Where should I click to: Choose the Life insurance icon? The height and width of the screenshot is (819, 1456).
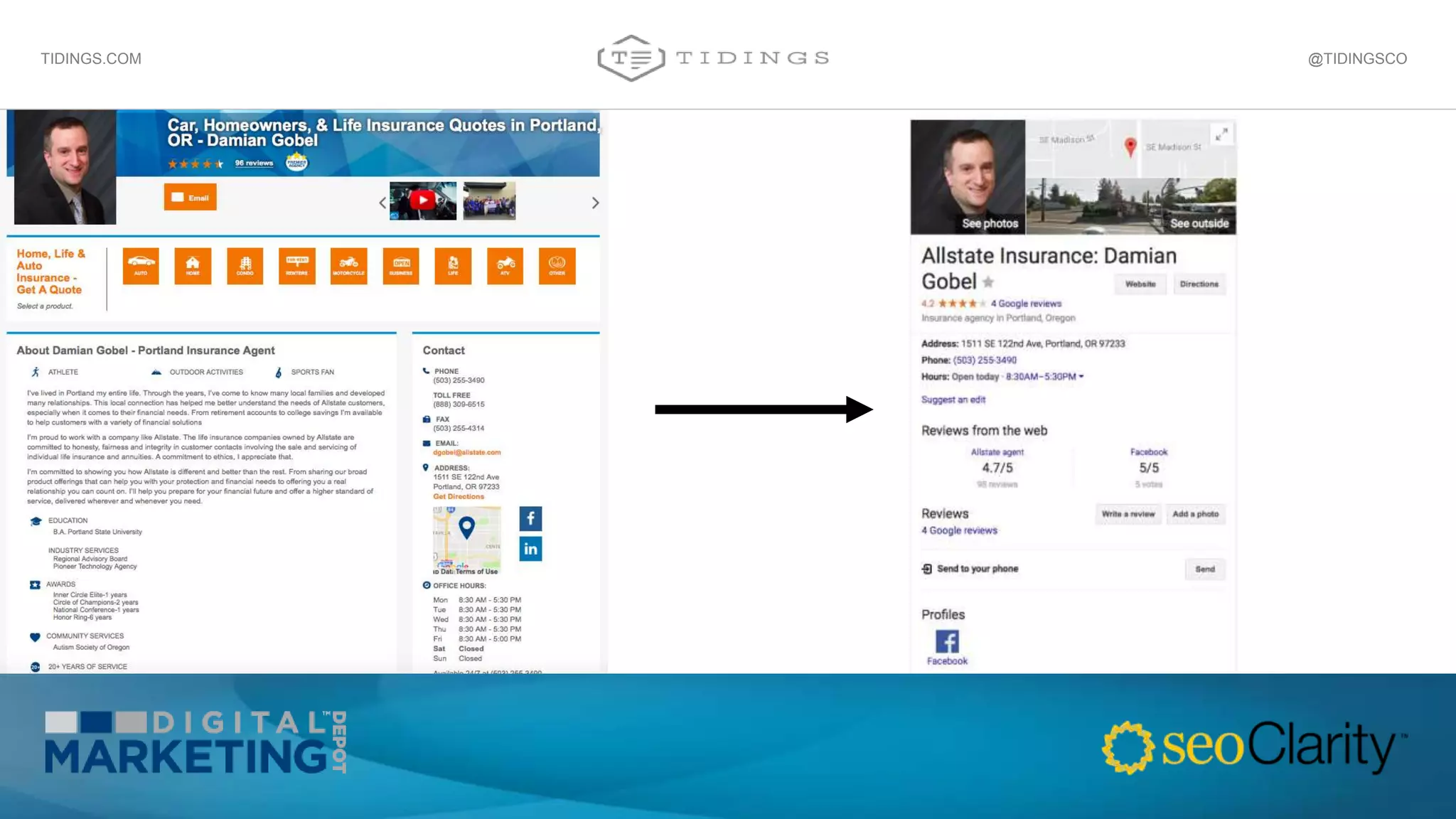453,266
